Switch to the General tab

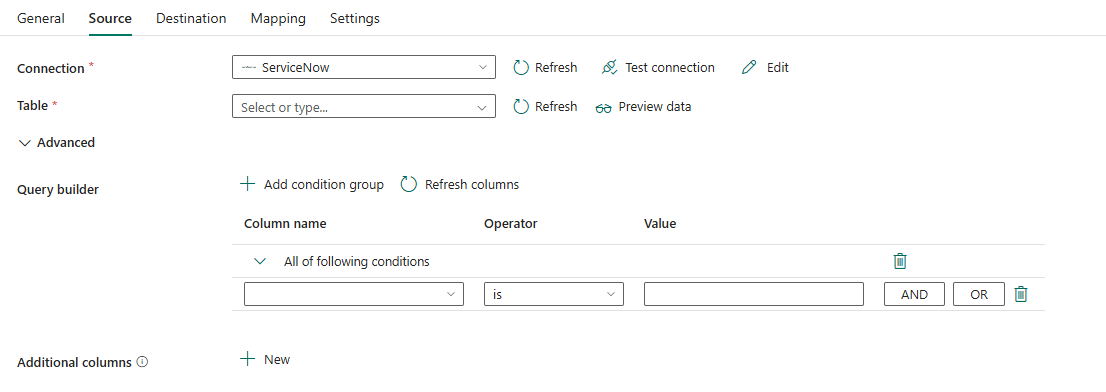(41, 18)
